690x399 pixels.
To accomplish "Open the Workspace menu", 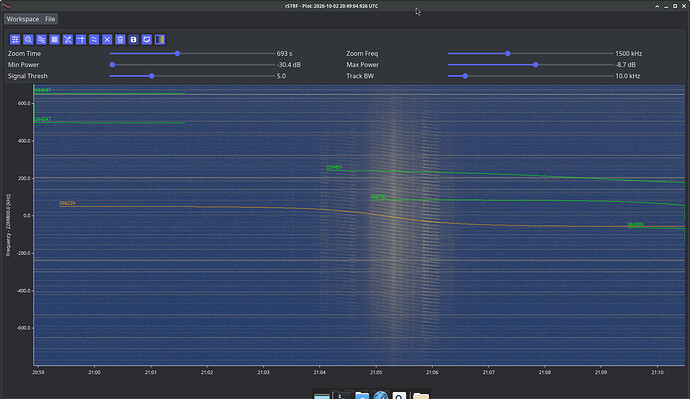I will [x=22, y=19].
